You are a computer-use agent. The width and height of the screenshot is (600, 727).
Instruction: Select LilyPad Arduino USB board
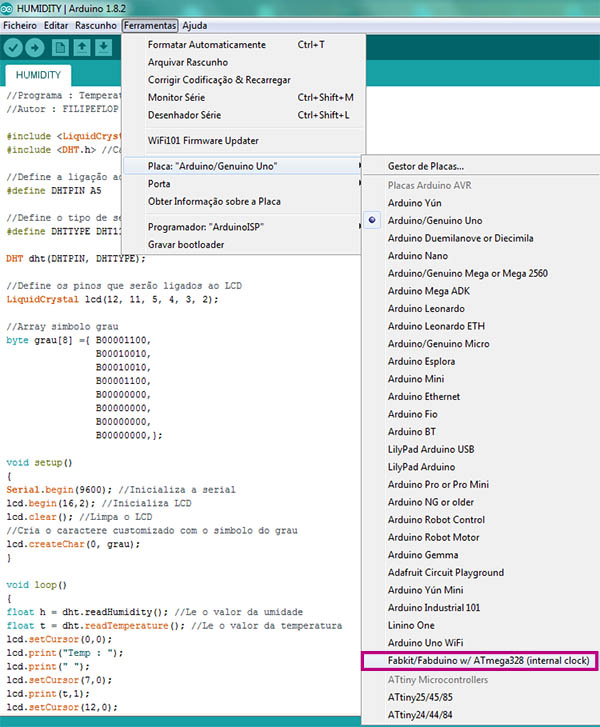pyautogui.click(x=480, y=450)
